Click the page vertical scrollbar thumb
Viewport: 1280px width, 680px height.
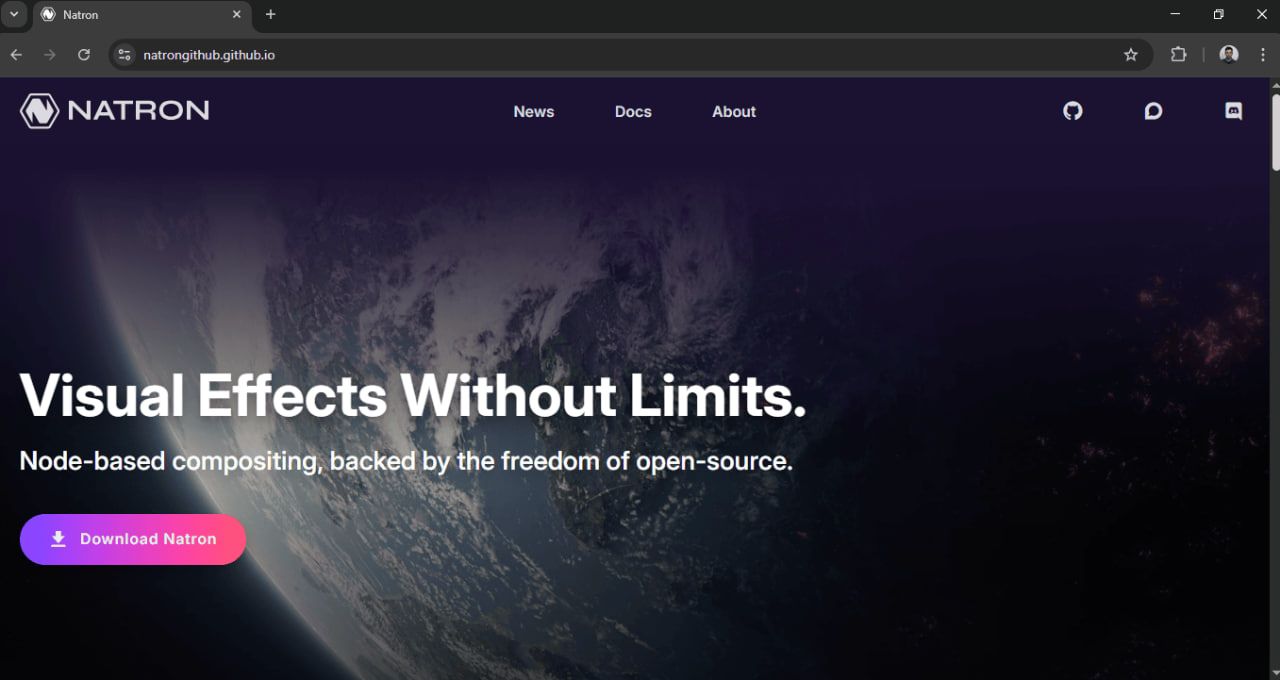coord(1274,129)
